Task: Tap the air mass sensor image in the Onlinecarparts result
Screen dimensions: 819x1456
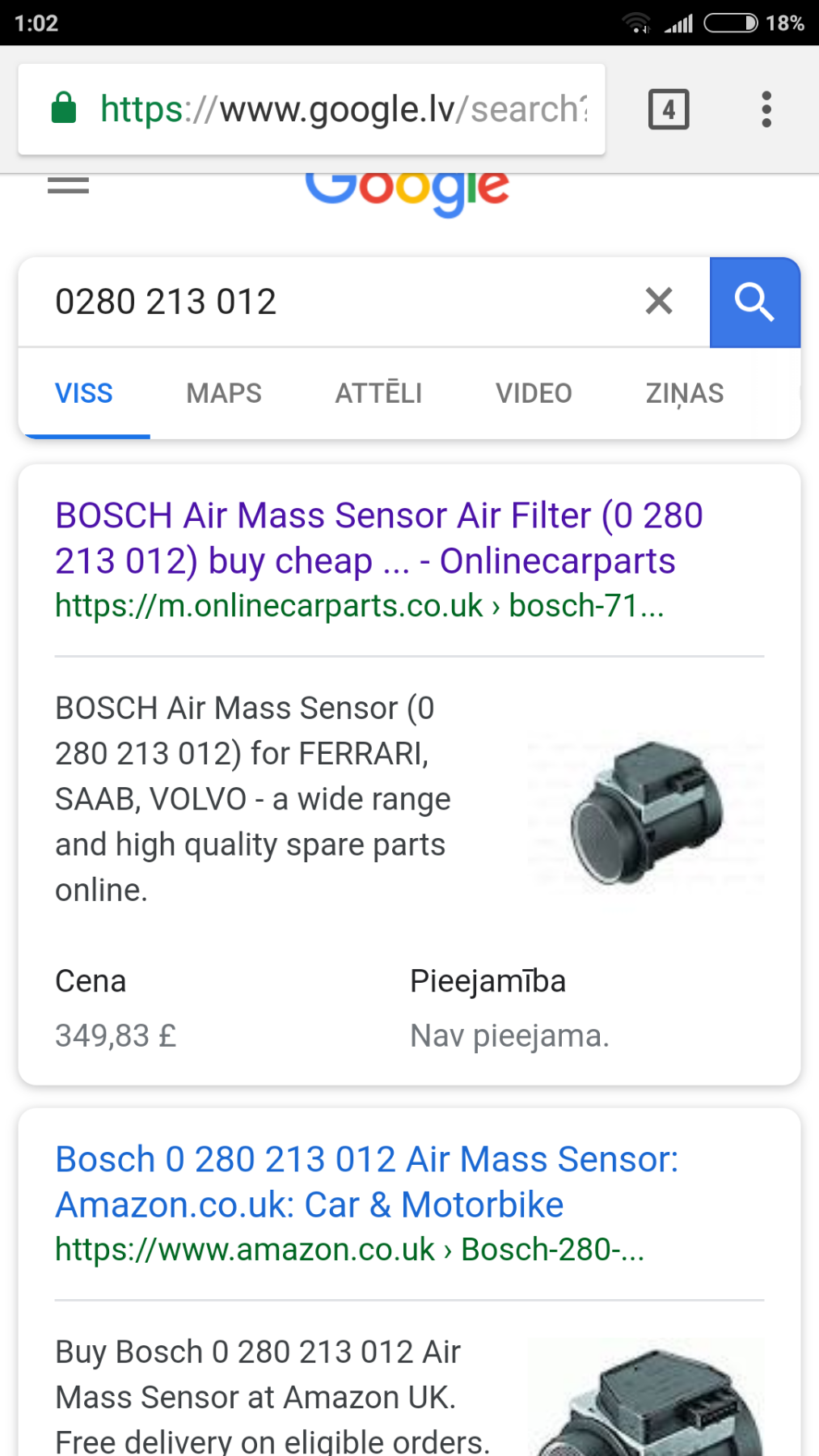Action: point(646,812)
